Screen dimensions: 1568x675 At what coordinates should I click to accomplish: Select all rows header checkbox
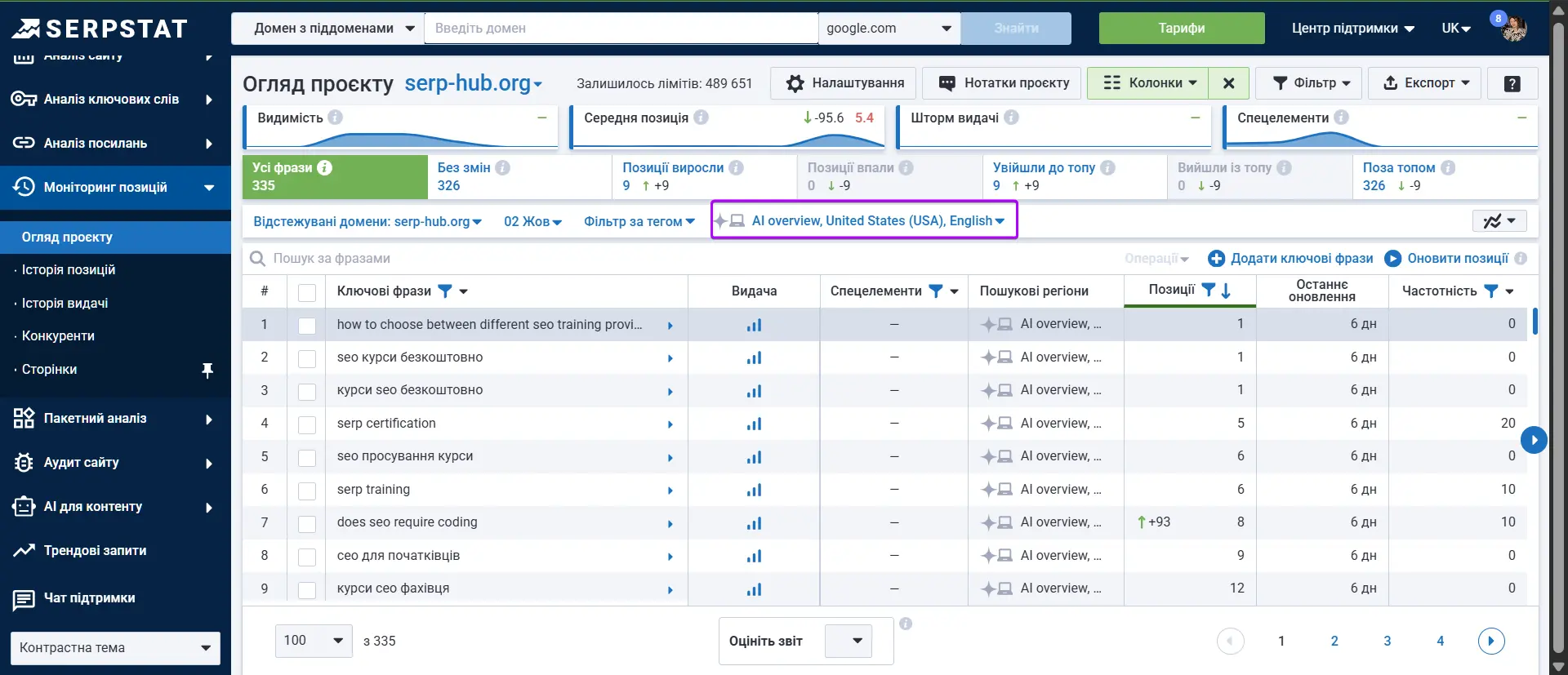coord(307,292)
